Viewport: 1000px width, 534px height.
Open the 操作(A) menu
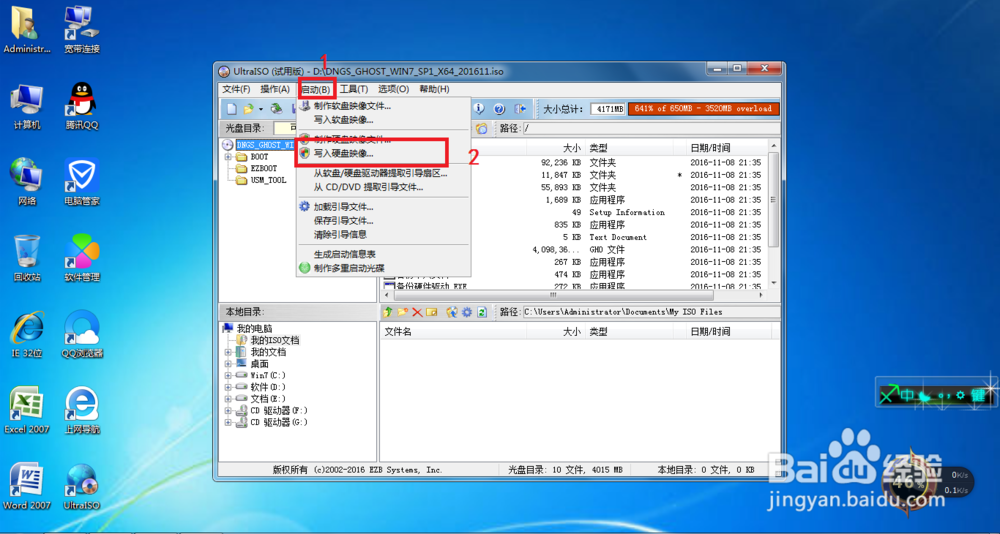[x=275, y=89]
